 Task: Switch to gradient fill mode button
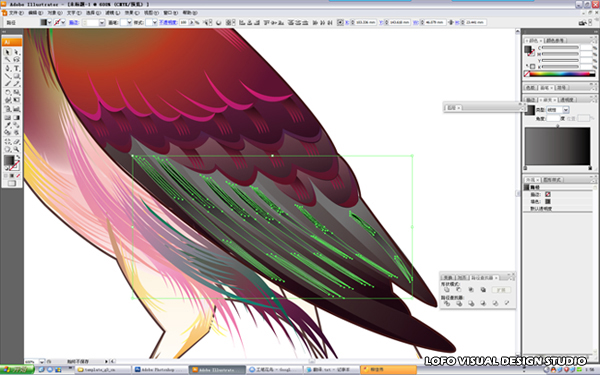12,176
